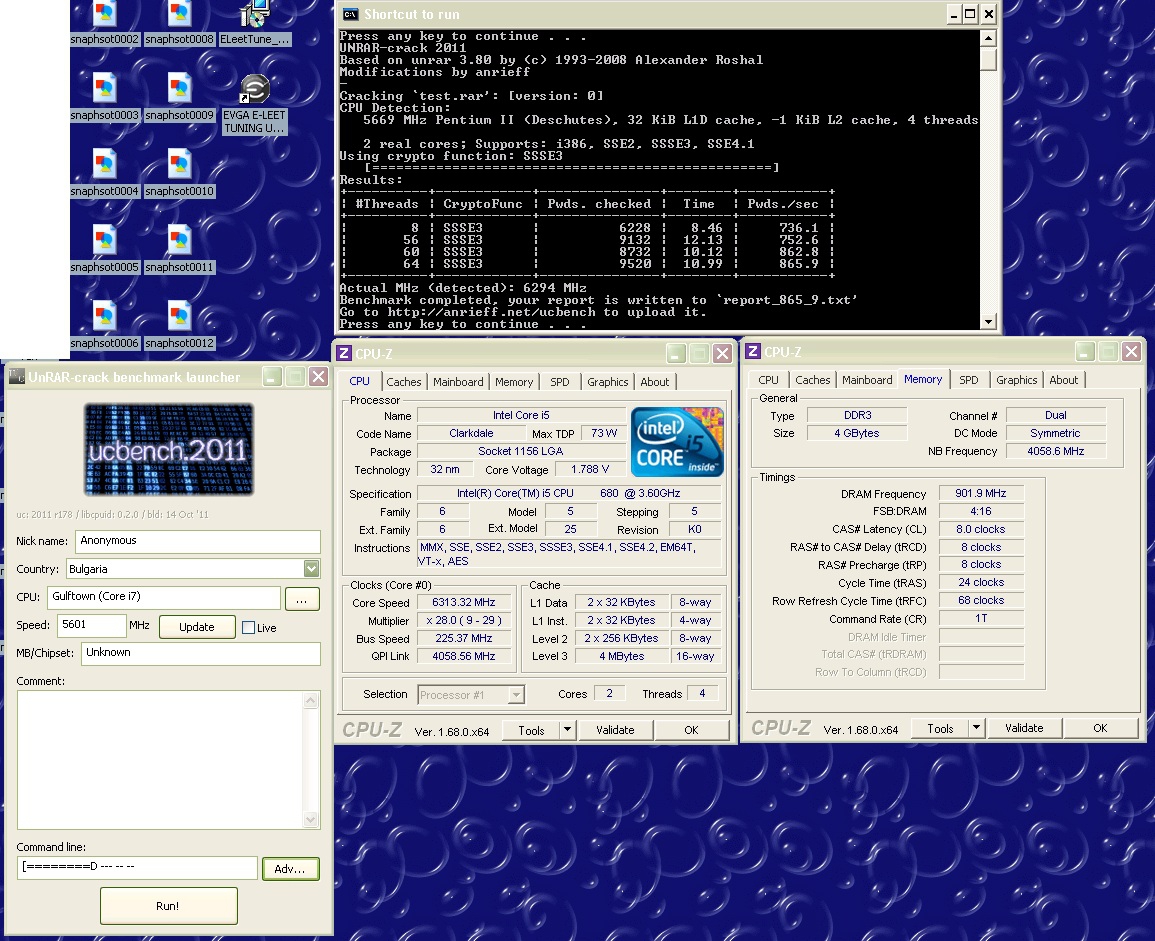Click Tools button in Memory CPU-Z window
Image resolution: width=1155 pixels, height=941 pixels.
[940, 728]
